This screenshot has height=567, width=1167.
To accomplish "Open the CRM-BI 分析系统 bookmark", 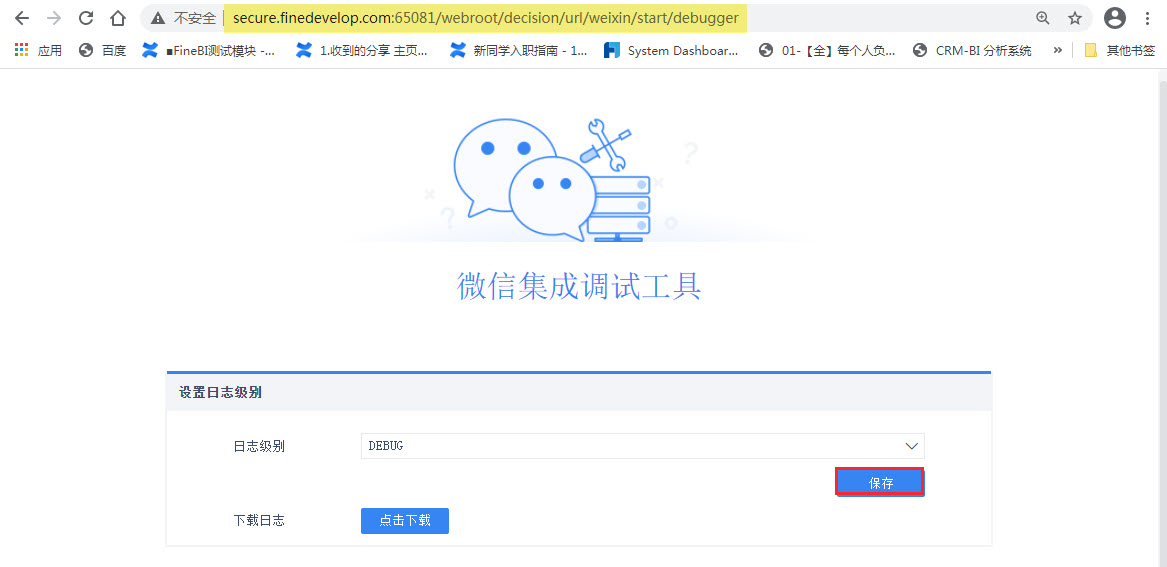I will coord(973,51).
